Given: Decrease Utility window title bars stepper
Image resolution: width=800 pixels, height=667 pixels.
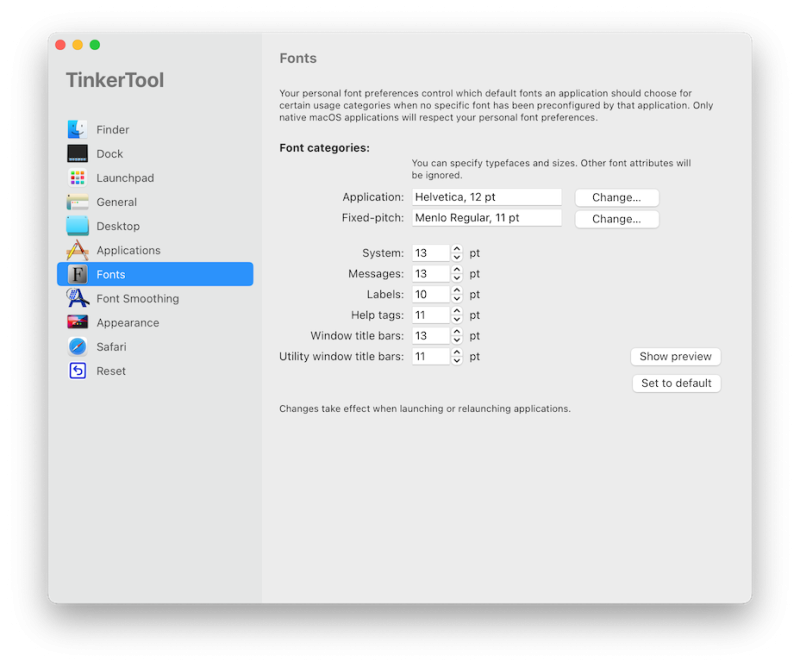Looking at the screenshot, I should [457, 361].
